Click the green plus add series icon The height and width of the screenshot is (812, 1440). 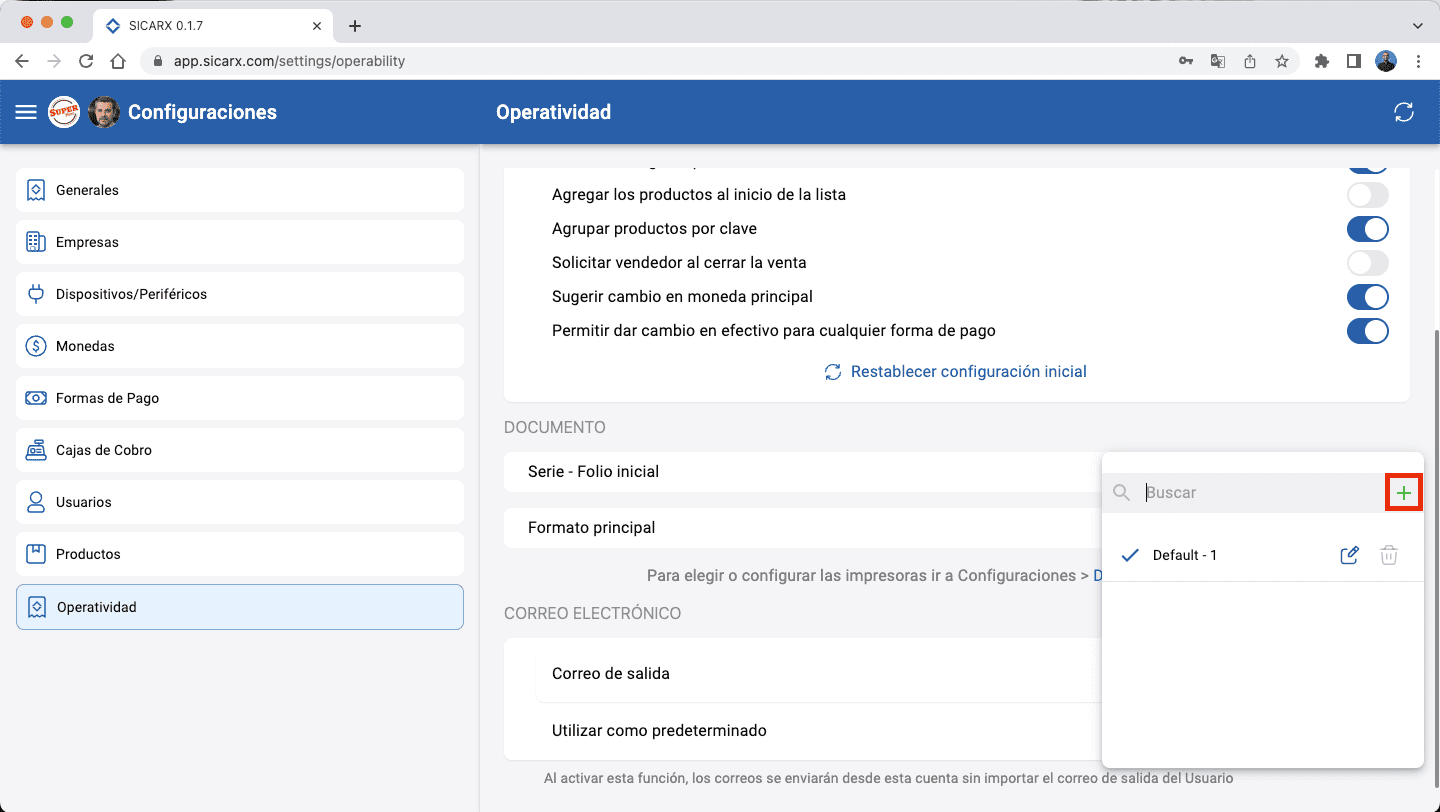tap(1404, 493)
